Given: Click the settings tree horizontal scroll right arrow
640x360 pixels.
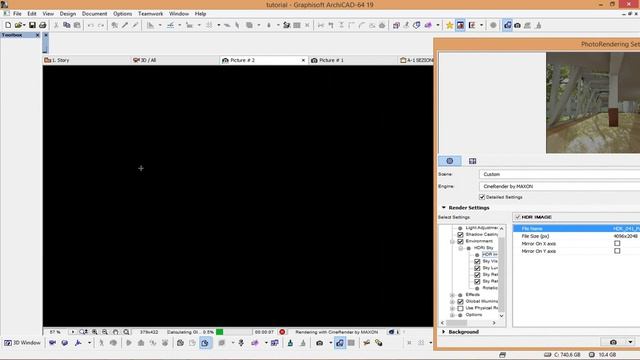Looking at the screenshot, I should click(x=494, y=323).
